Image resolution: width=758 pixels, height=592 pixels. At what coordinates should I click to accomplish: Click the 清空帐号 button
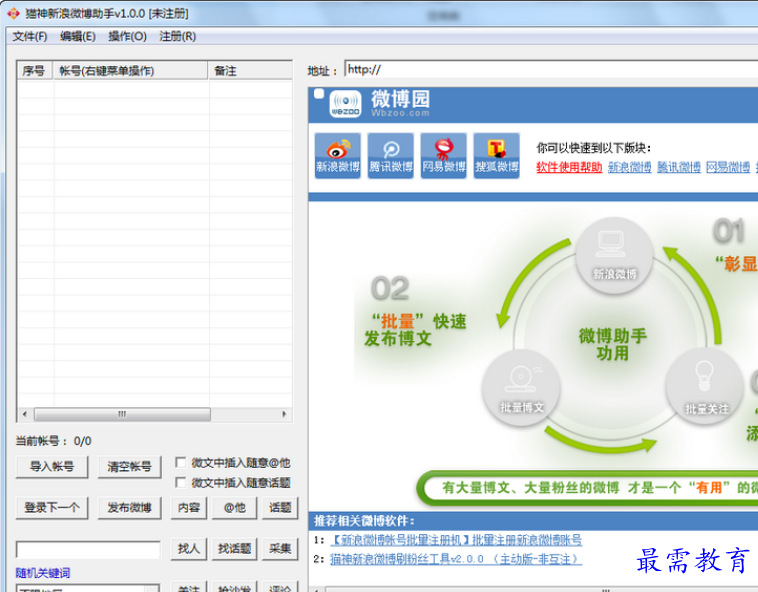(129, 467)
